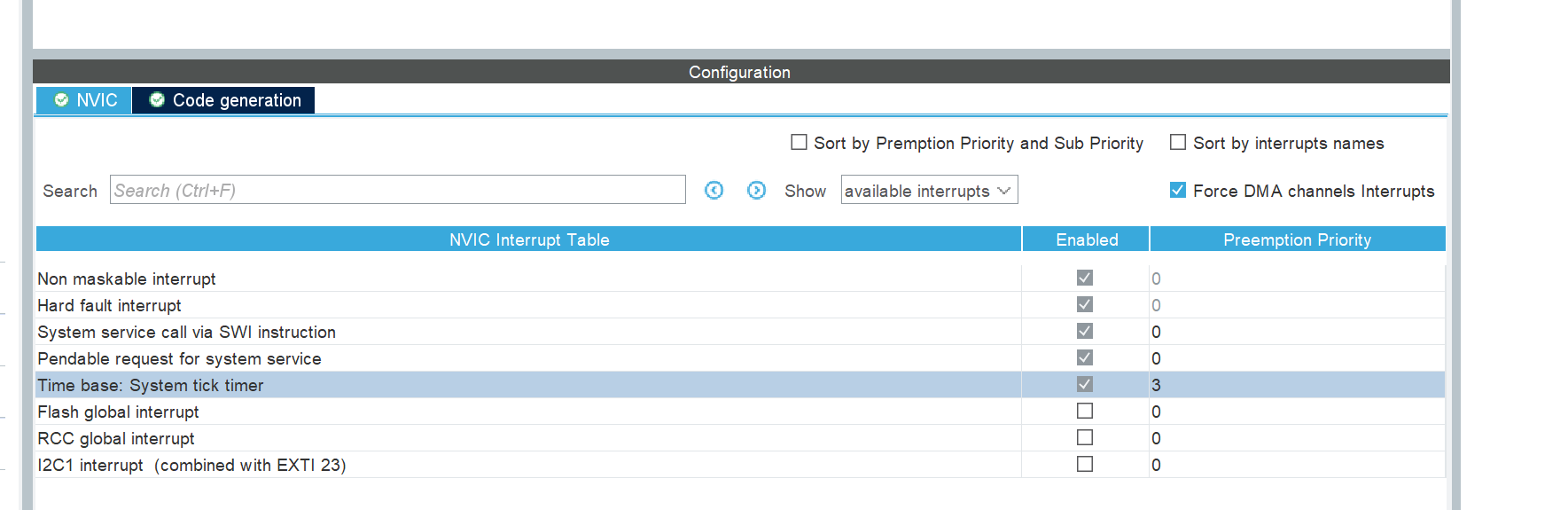Click the Preemption Priority column header

pyautogui.click(x=1297, y=239)
